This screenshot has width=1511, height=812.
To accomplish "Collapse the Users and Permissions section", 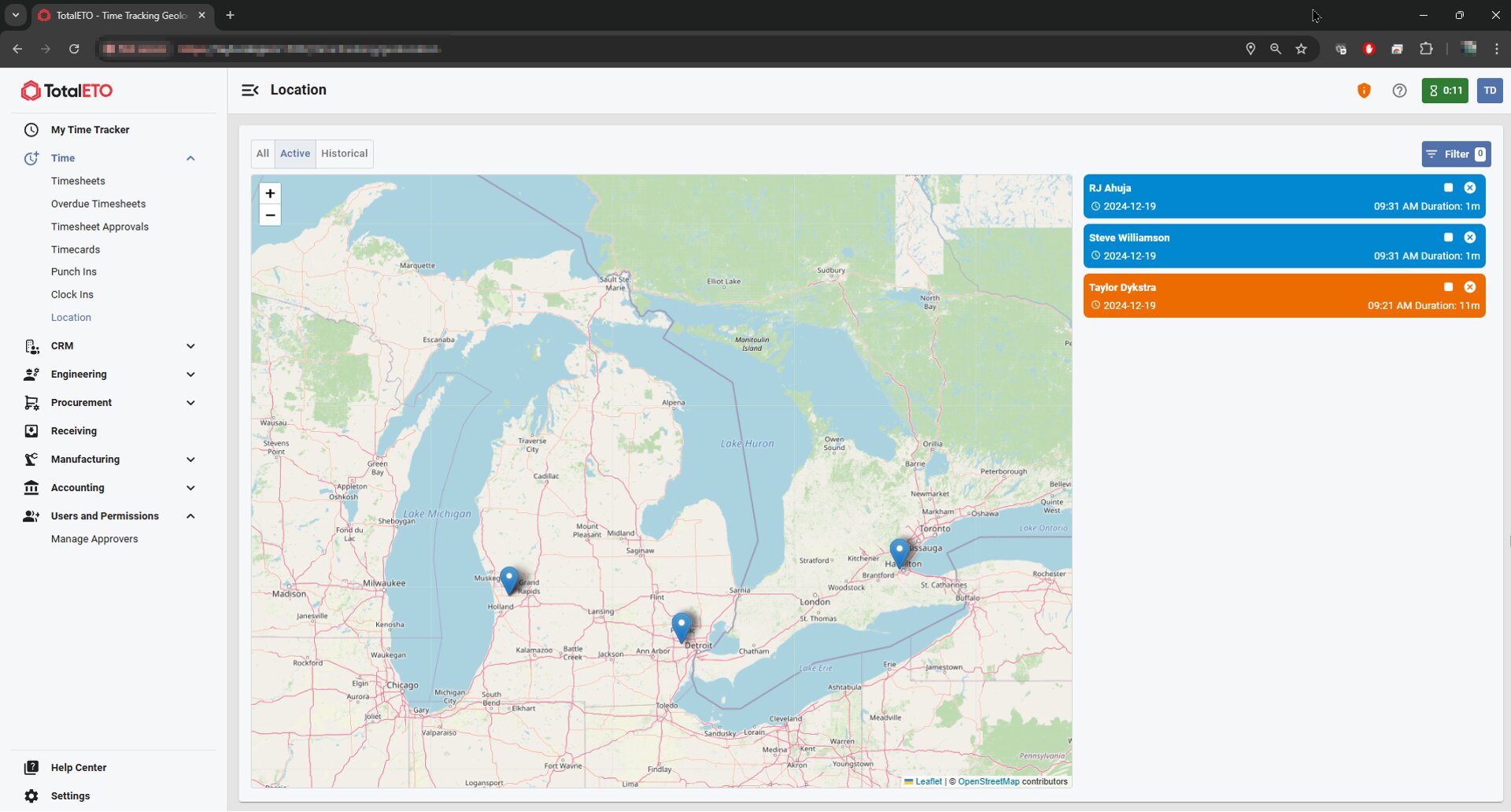I will (x=190, y=516).
